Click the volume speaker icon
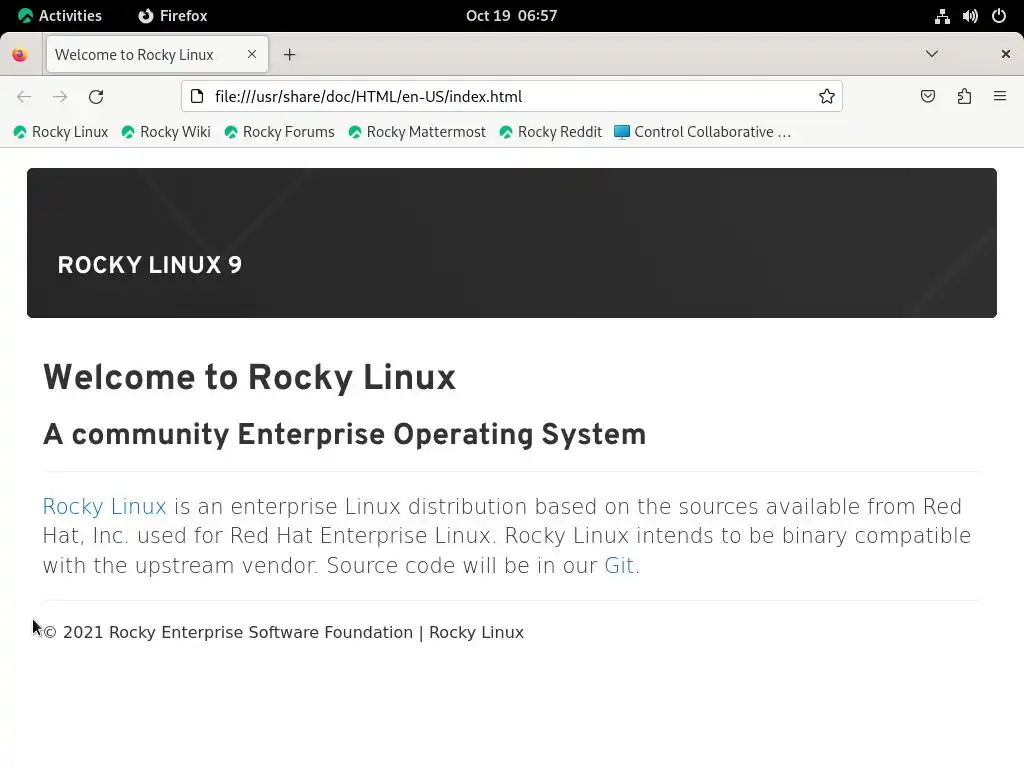 pyautogui.click(x=970, y=16)
